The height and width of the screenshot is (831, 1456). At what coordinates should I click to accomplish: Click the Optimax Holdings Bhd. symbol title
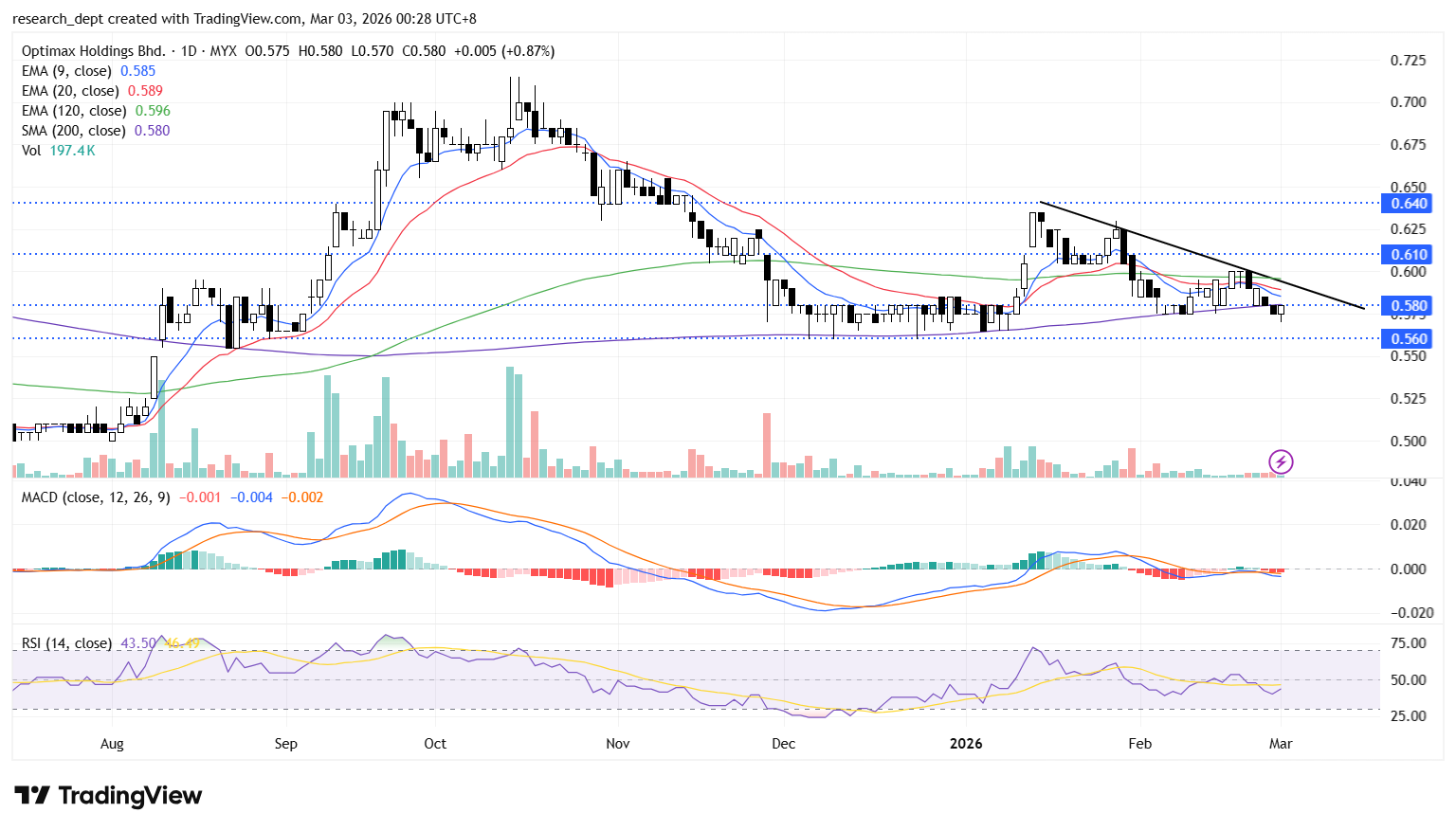tap(93, 51)
